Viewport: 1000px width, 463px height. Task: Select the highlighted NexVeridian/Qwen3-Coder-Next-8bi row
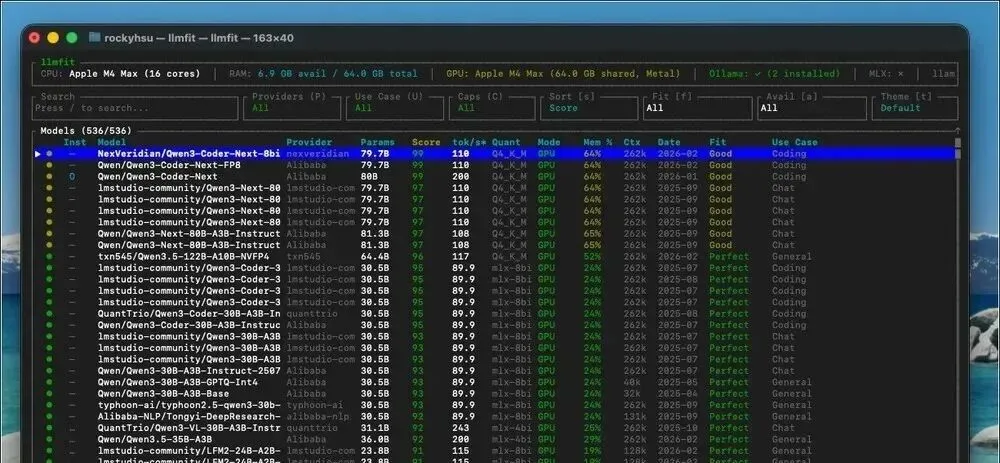pyautogui.click(x=496, y=154)
